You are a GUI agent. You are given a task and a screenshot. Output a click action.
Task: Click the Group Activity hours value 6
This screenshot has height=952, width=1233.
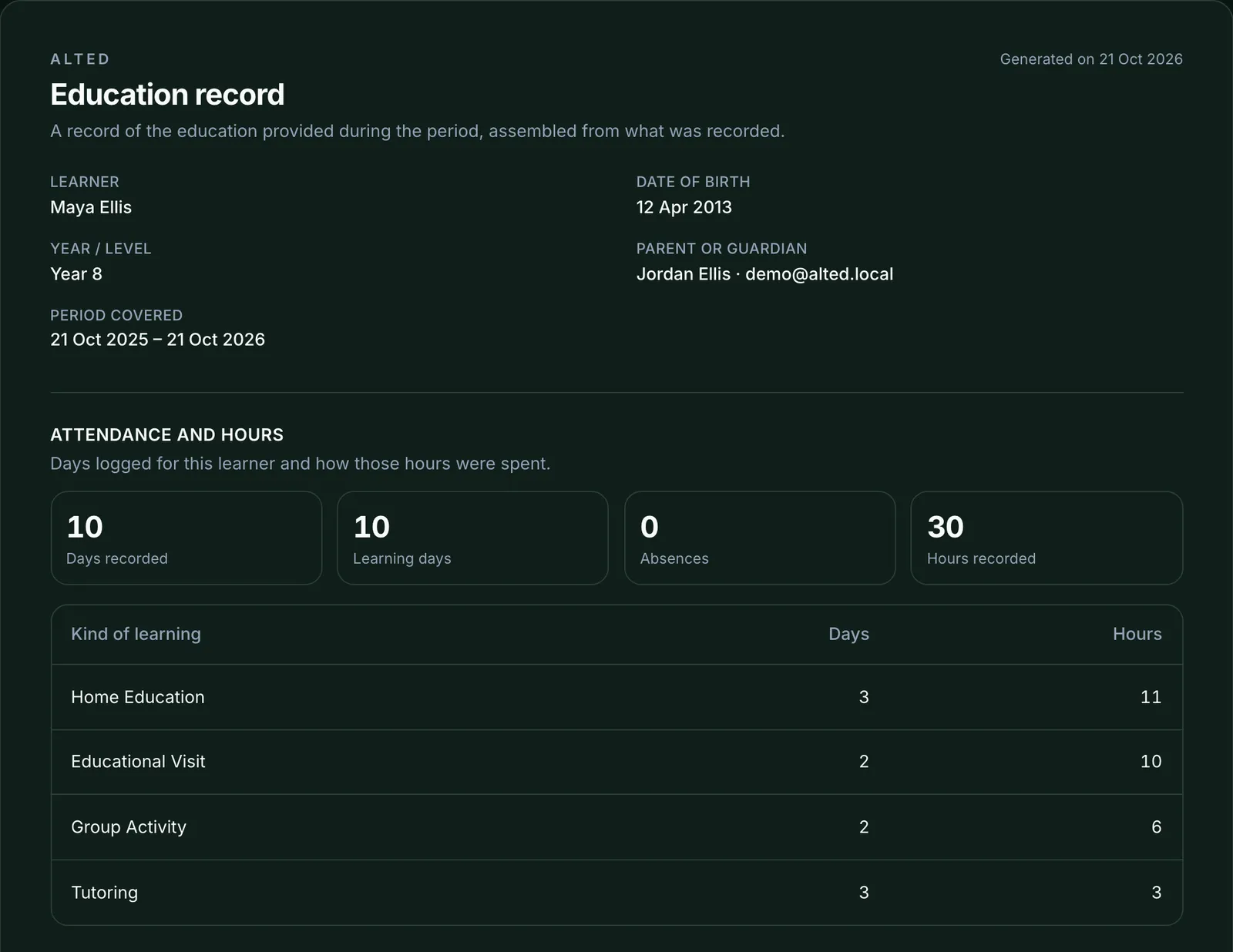pos(1156,827)
